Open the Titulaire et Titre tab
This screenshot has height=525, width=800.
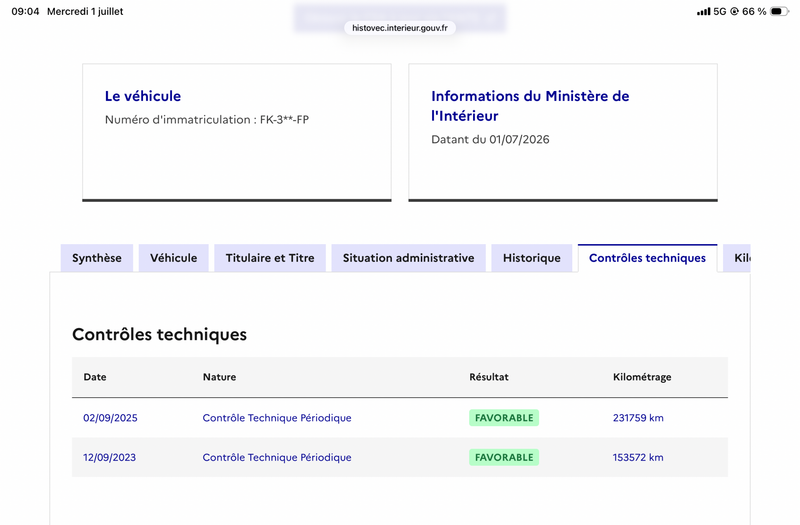270,258
